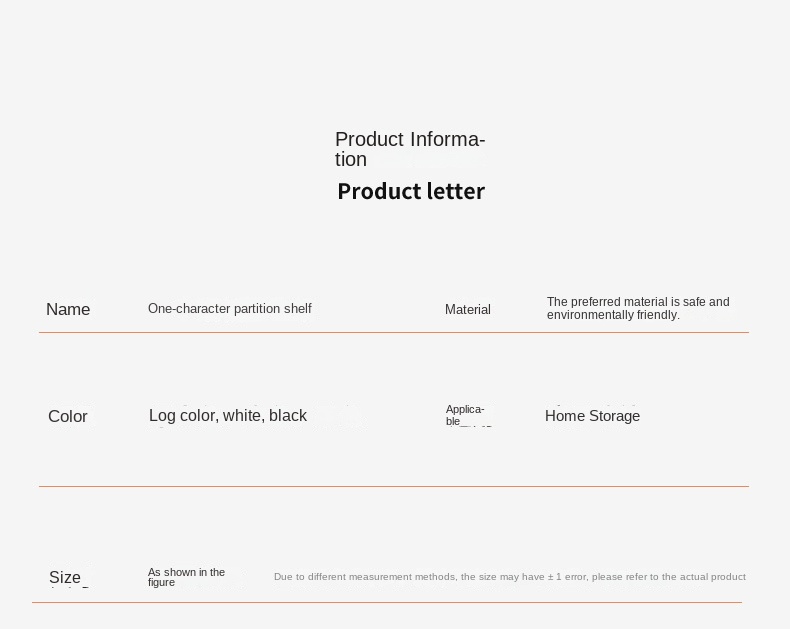Click the divider line under Size row
790x629 pixels.
pos(387,602)
